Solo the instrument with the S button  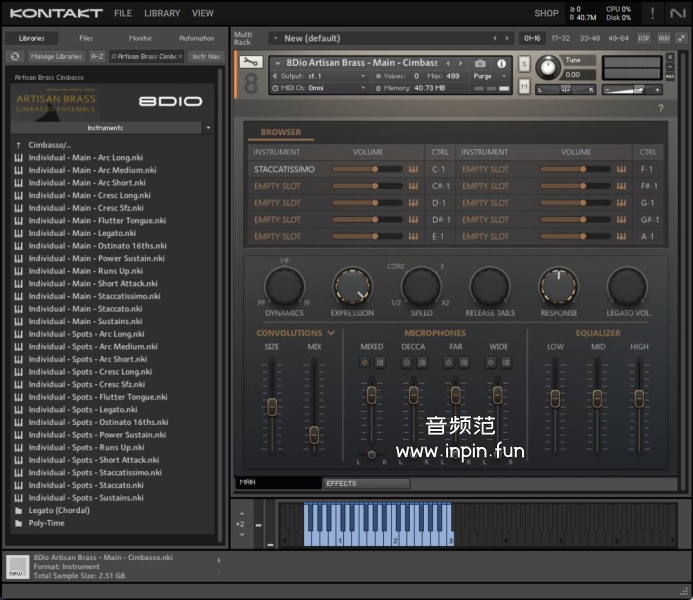point(524,65)
